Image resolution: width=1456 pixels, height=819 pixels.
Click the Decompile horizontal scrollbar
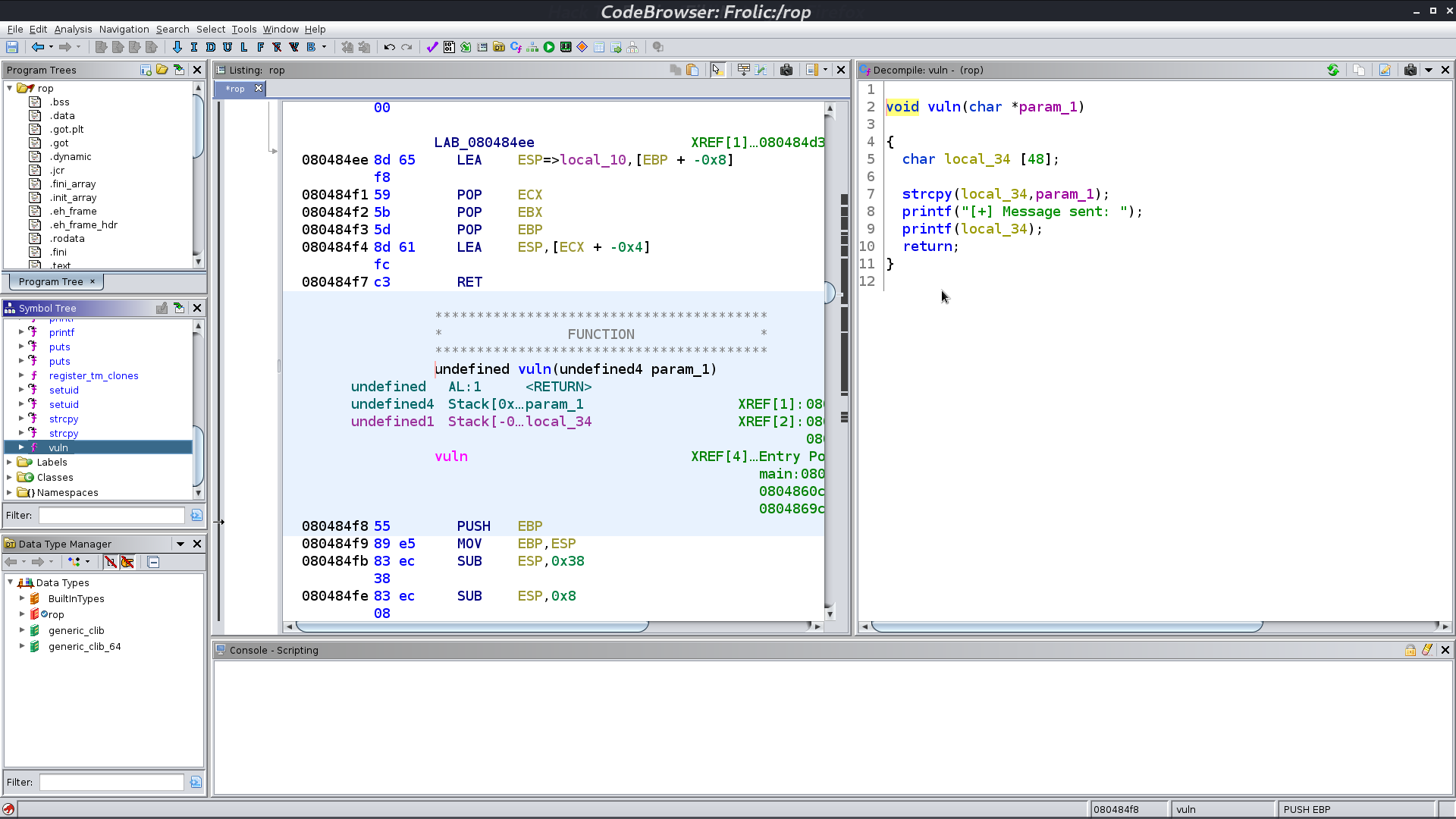[1067, 626]
